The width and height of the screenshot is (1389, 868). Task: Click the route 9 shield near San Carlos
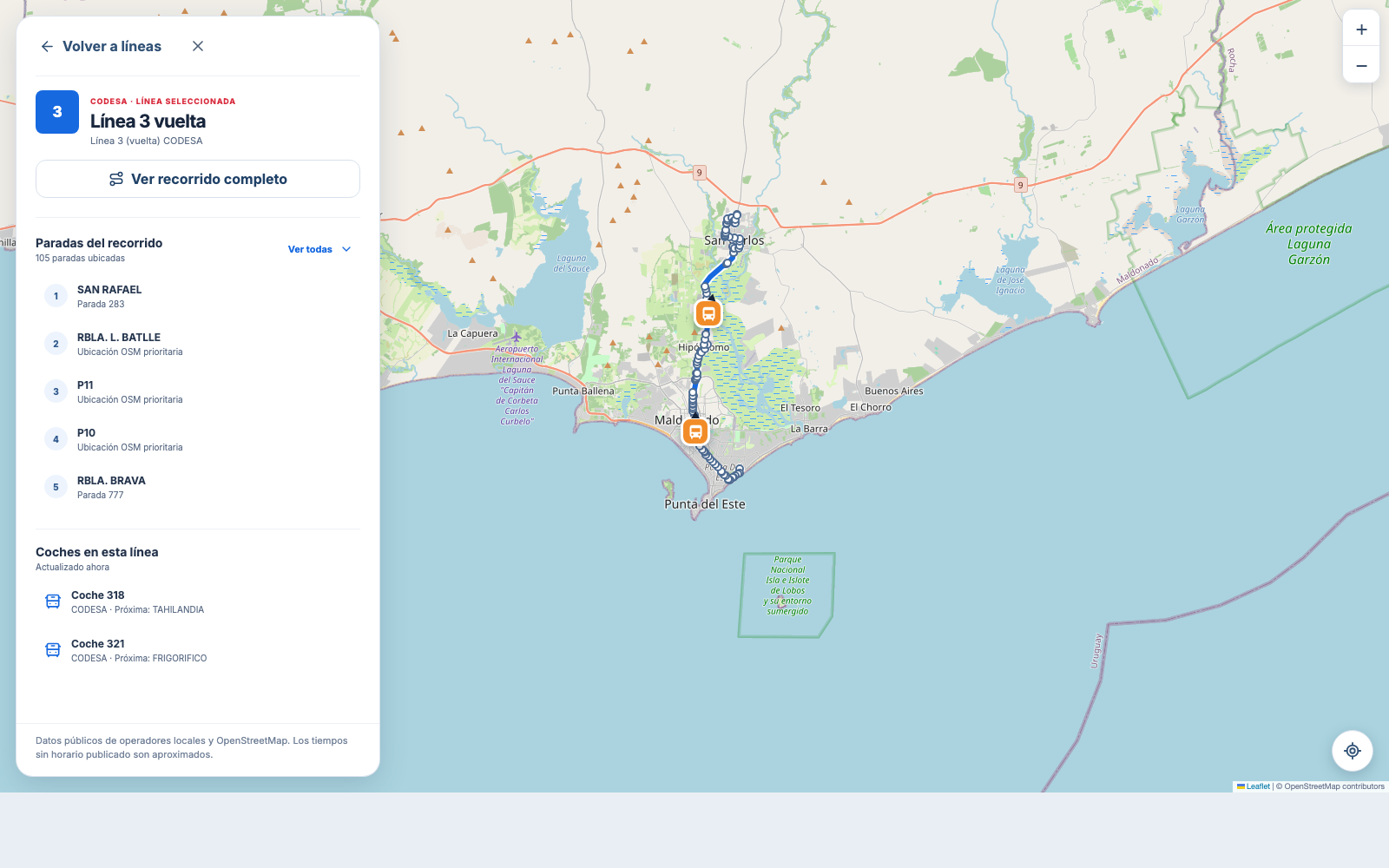700,172
